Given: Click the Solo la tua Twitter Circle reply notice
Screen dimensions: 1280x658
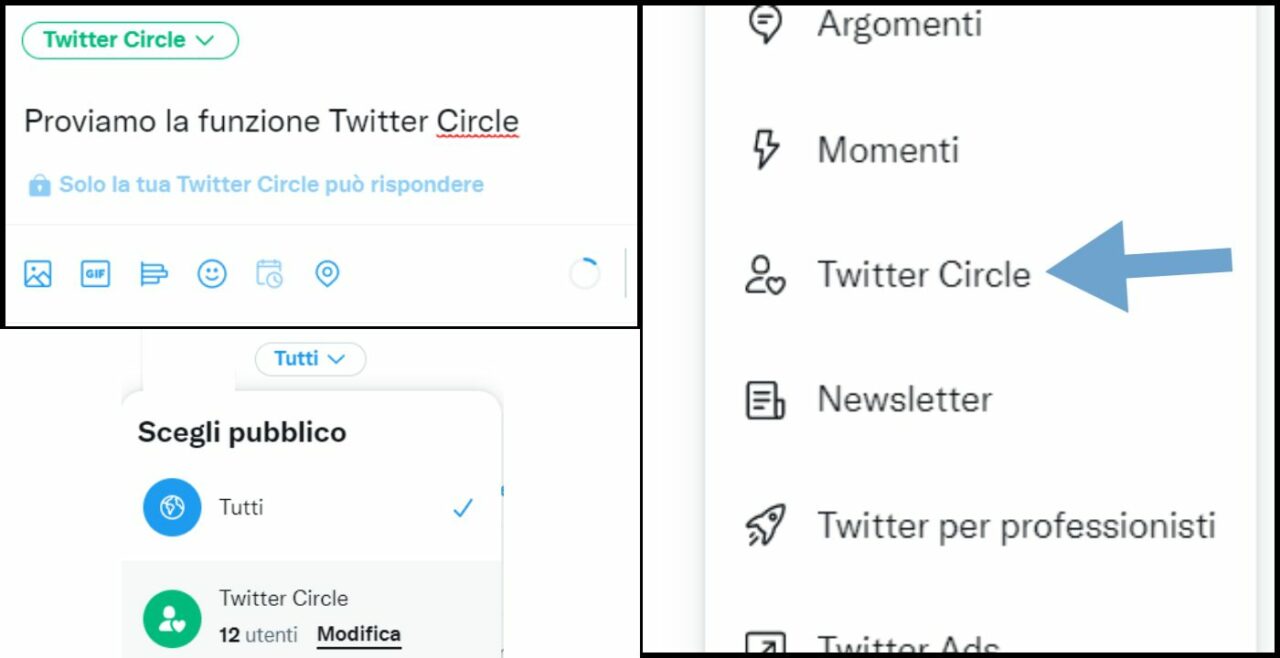Looking at the screenshot, I should tap(270, 185).
